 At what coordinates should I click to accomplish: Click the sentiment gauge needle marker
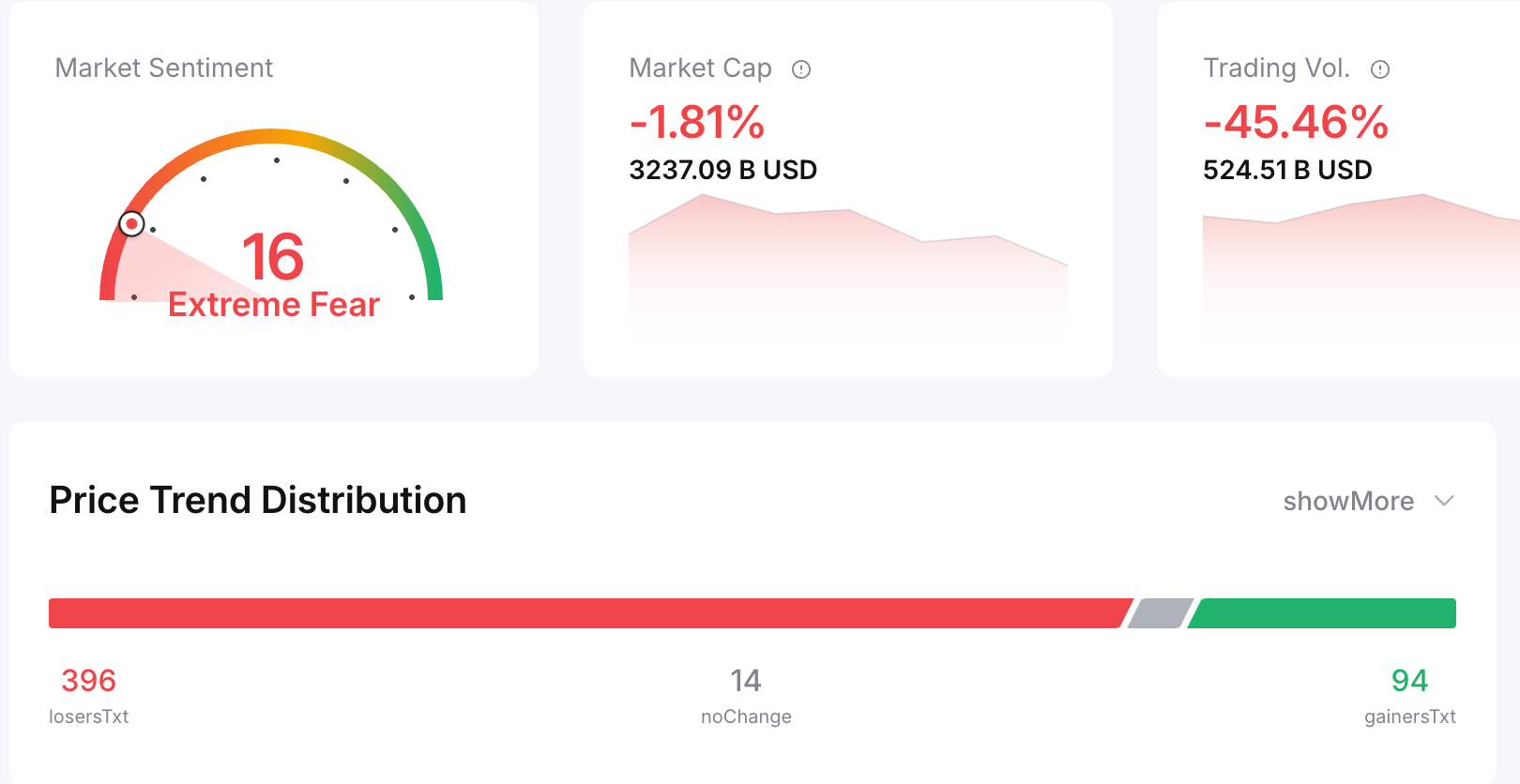point(132,224)
